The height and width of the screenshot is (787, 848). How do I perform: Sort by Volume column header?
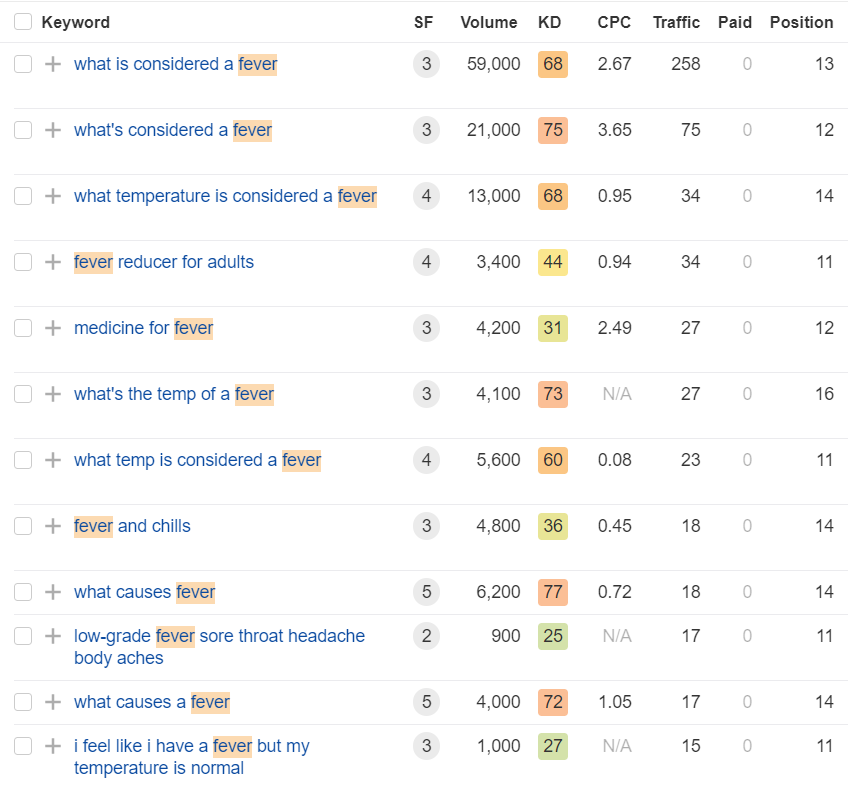coord(488,22)
